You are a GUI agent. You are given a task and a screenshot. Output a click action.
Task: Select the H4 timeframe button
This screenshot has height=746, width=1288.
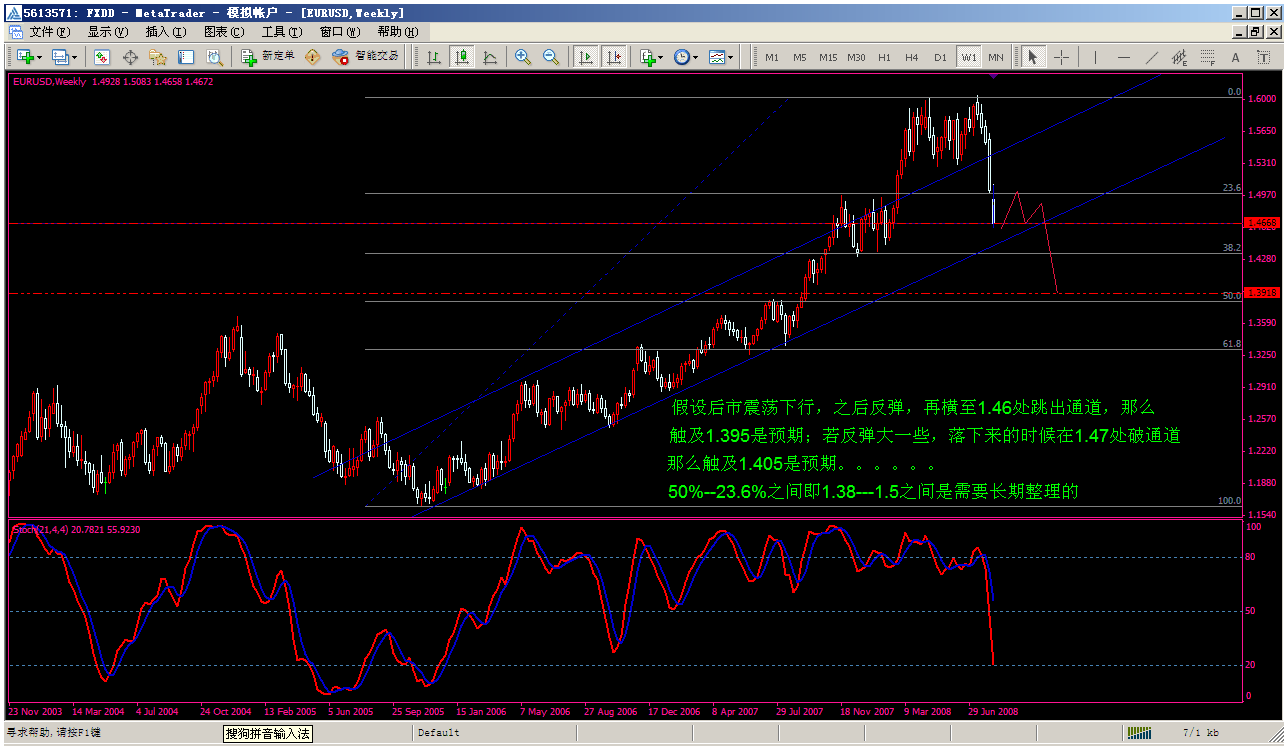912,57
